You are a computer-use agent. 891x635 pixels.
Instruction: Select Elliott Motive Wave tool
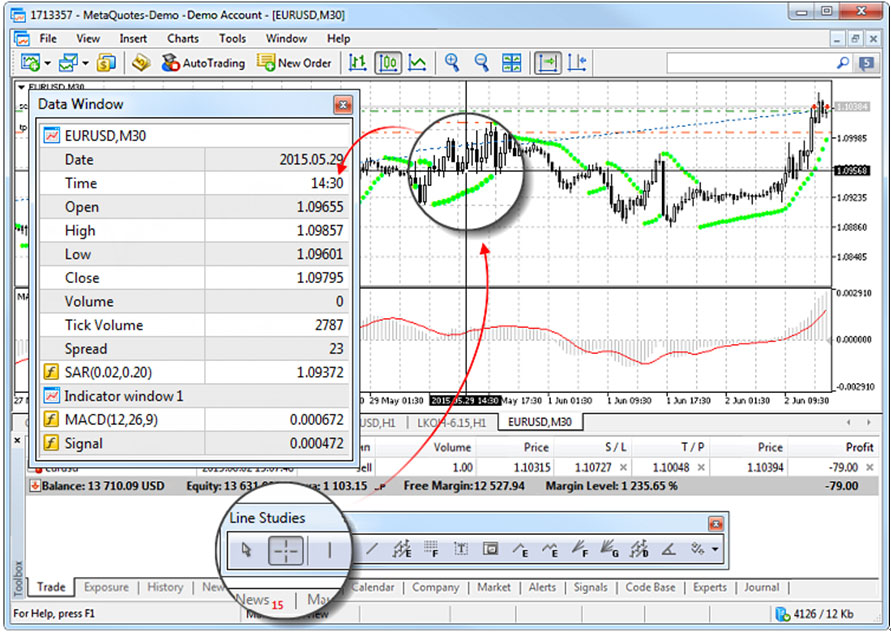[x=520, y=549]
